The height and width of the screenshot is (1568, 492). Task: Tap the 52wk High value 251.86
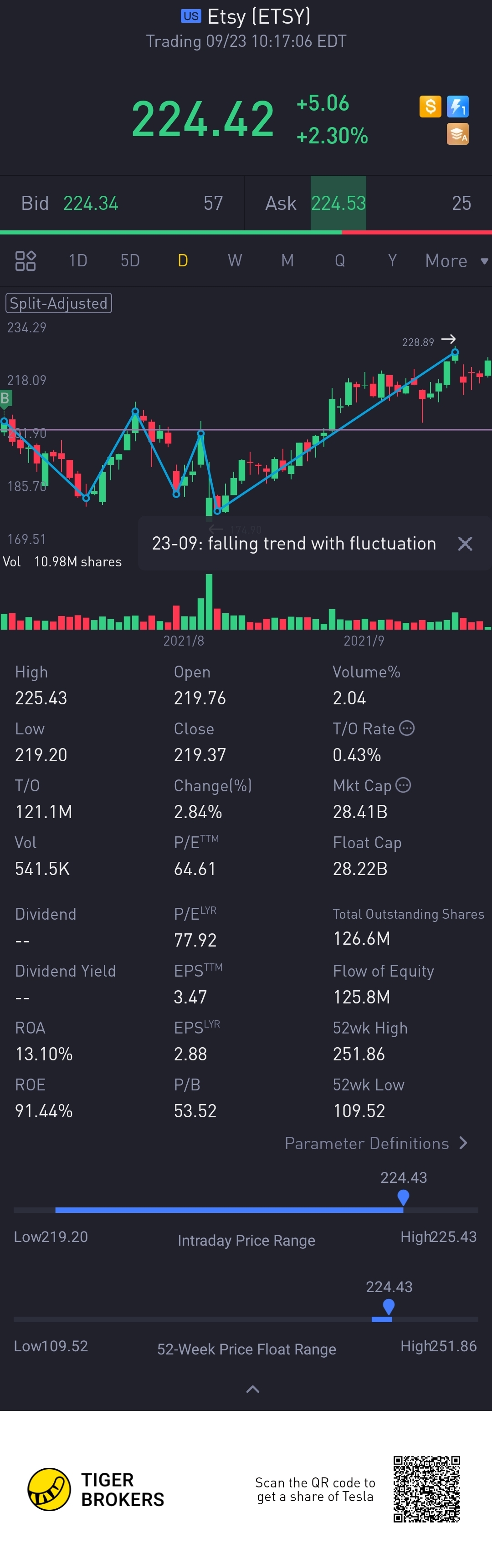pos(359,1054)
